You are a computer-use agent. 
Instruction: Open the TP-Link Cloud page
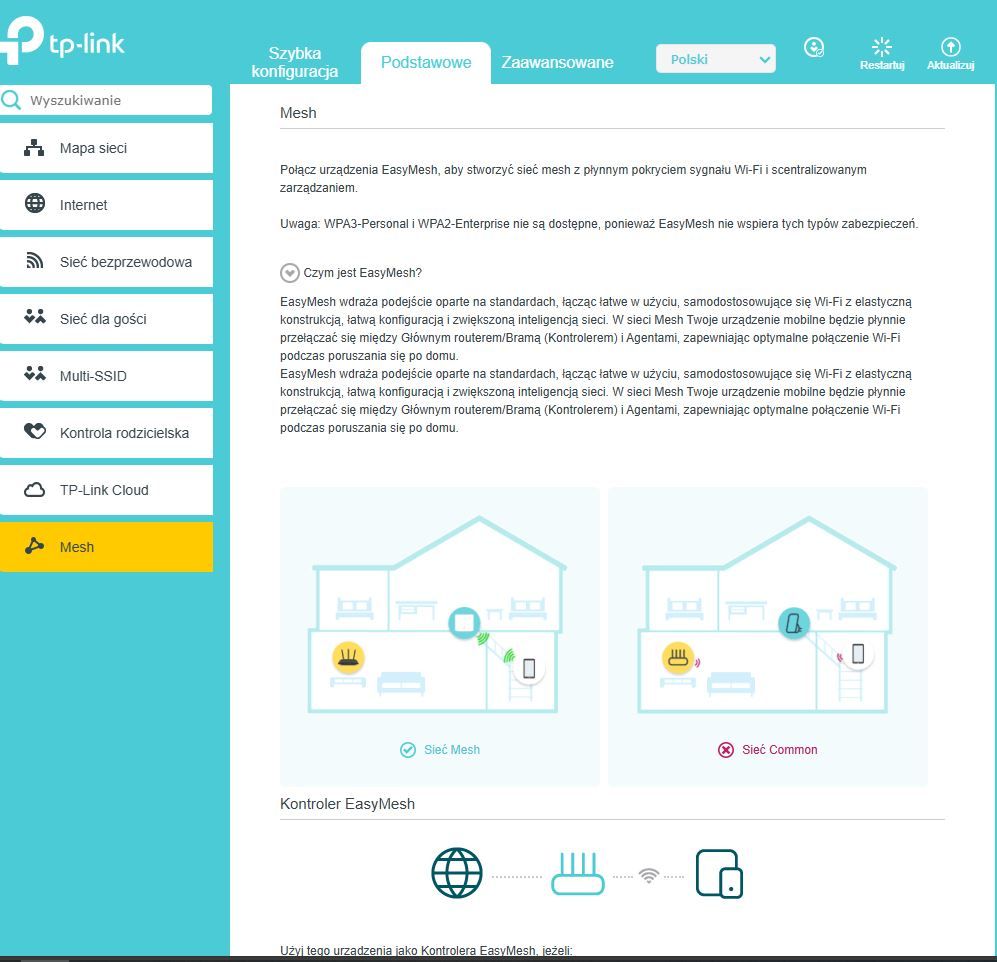click(x=106, y=490)
